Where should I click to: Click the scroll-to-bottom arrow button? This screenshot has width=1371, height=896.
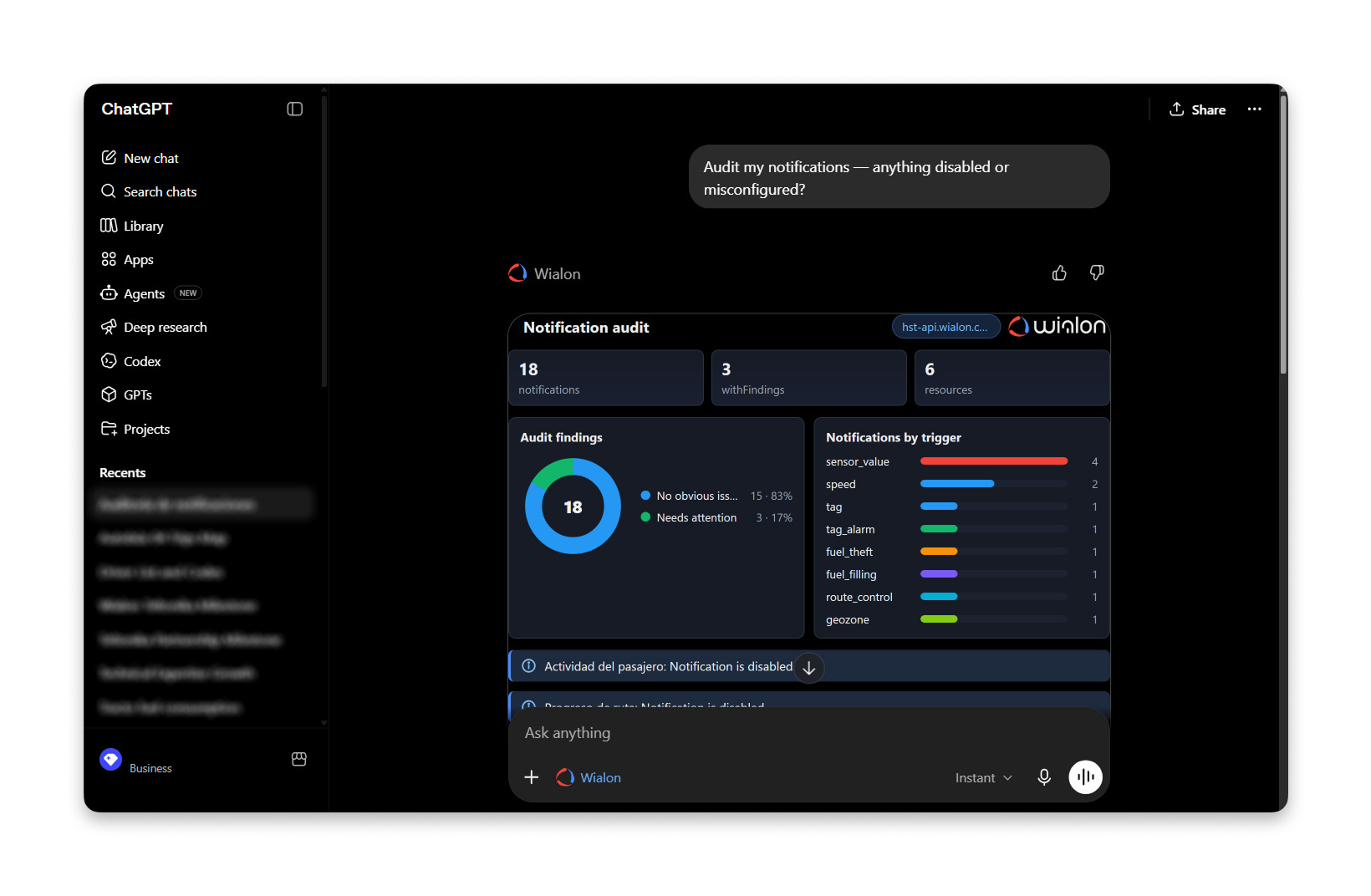pyautogui.click(x=808, y=668)
